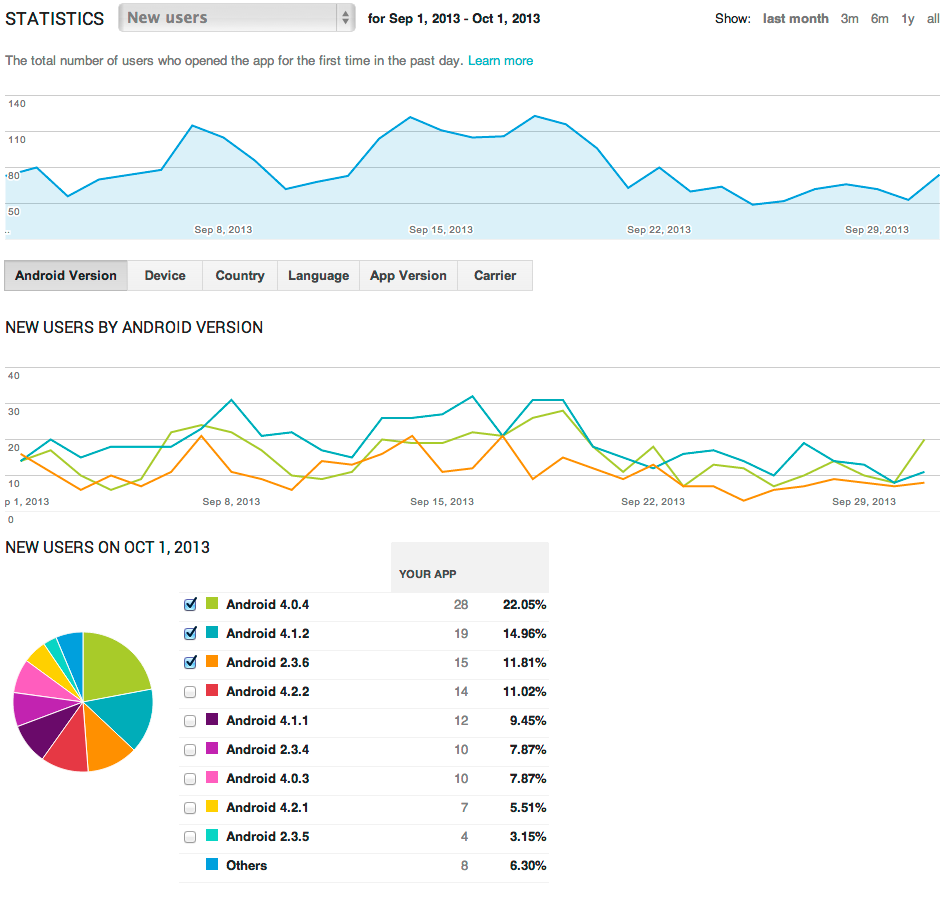Open the New users statistics dropdown
This screenshot has width=950, height=914.
click(x=236, y=18)
